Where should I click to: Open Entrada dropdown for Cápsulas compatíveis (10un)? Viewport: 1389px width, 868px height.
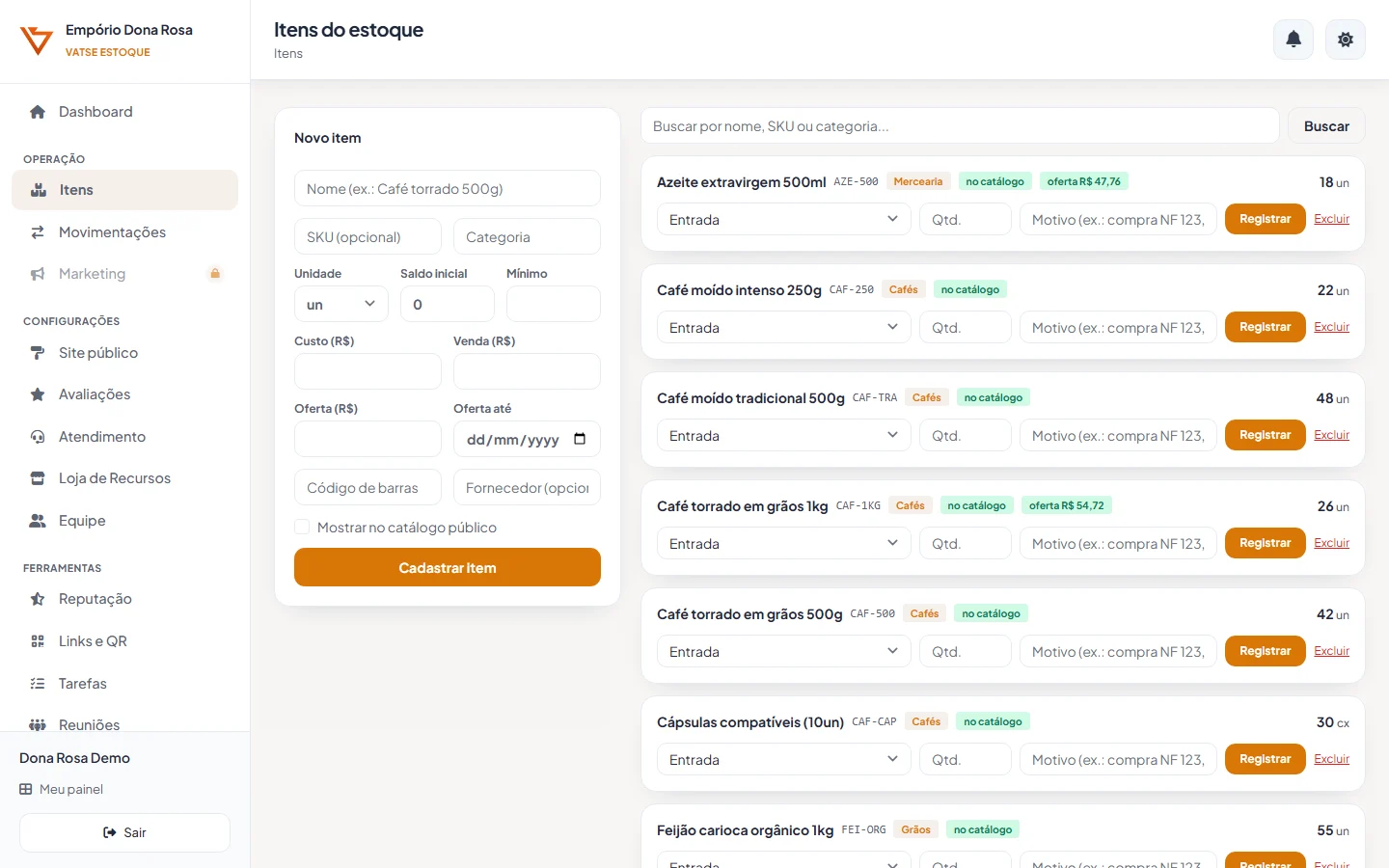click(783, 759)
